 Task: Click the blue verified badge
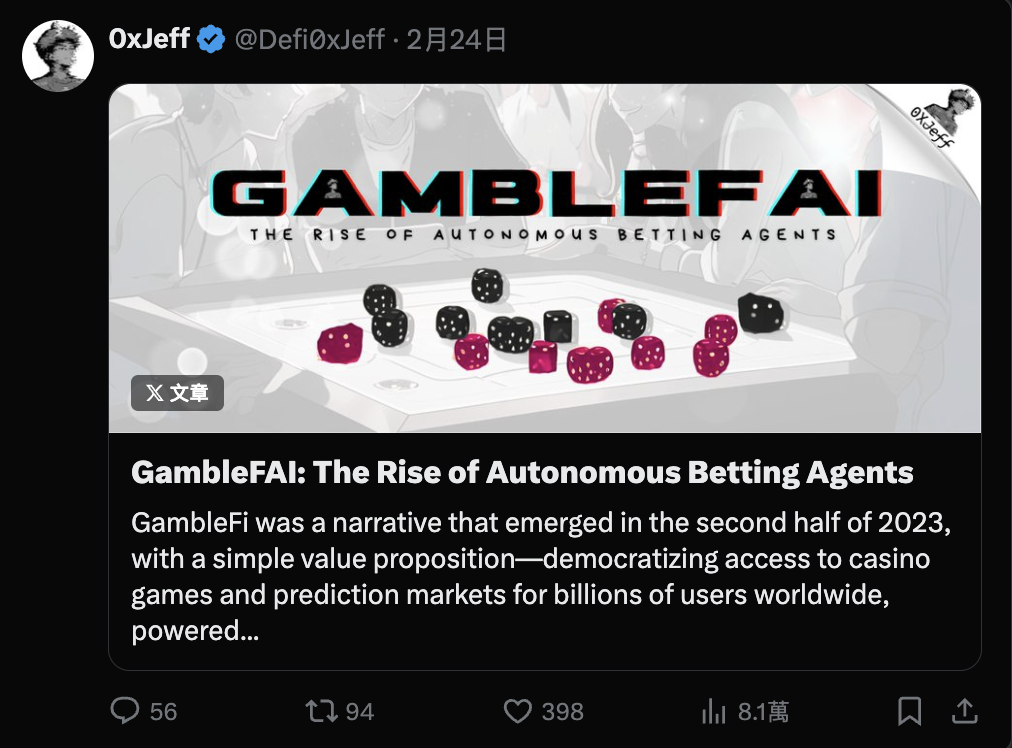pyautogui.click(x=211, y=40)
